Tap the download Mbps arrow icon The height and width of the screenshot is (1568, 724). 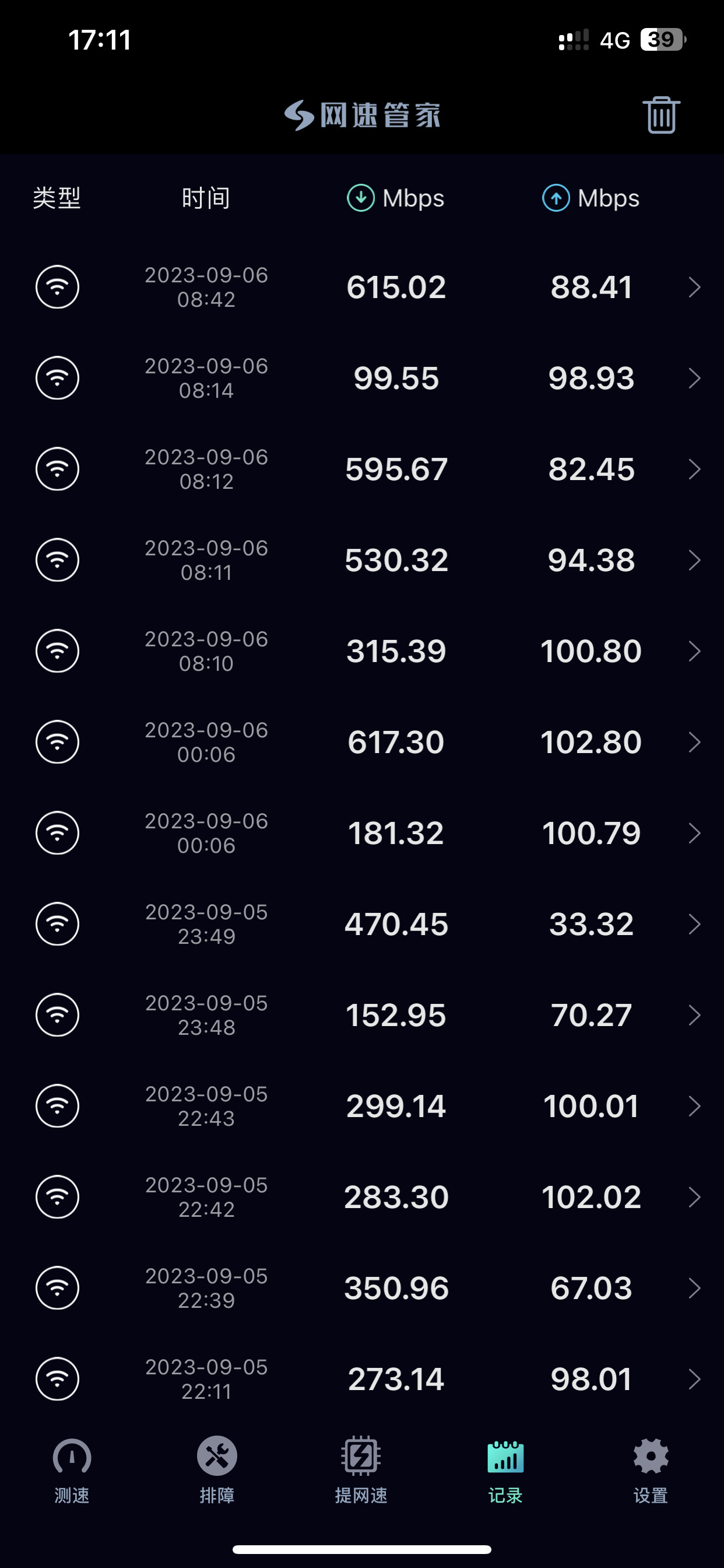361,198
